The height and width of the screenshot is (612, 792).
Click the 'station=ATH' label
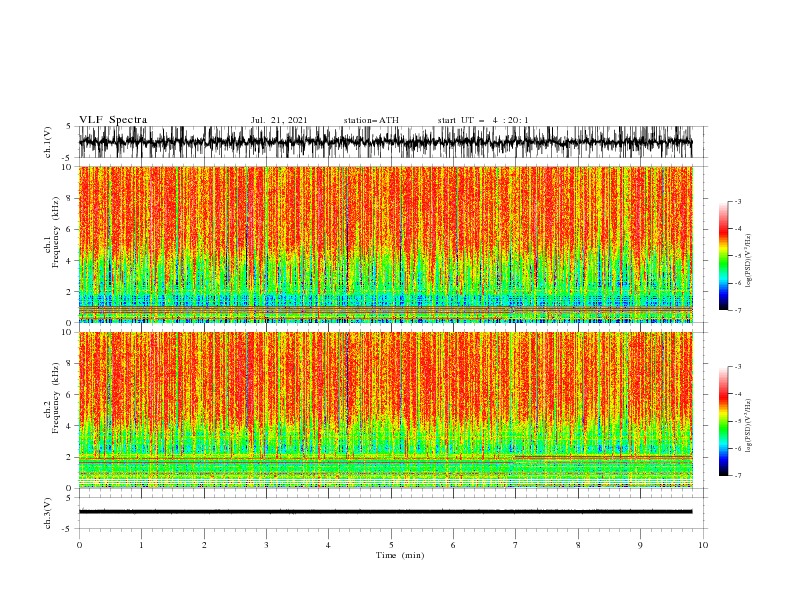tap(371, 120)
